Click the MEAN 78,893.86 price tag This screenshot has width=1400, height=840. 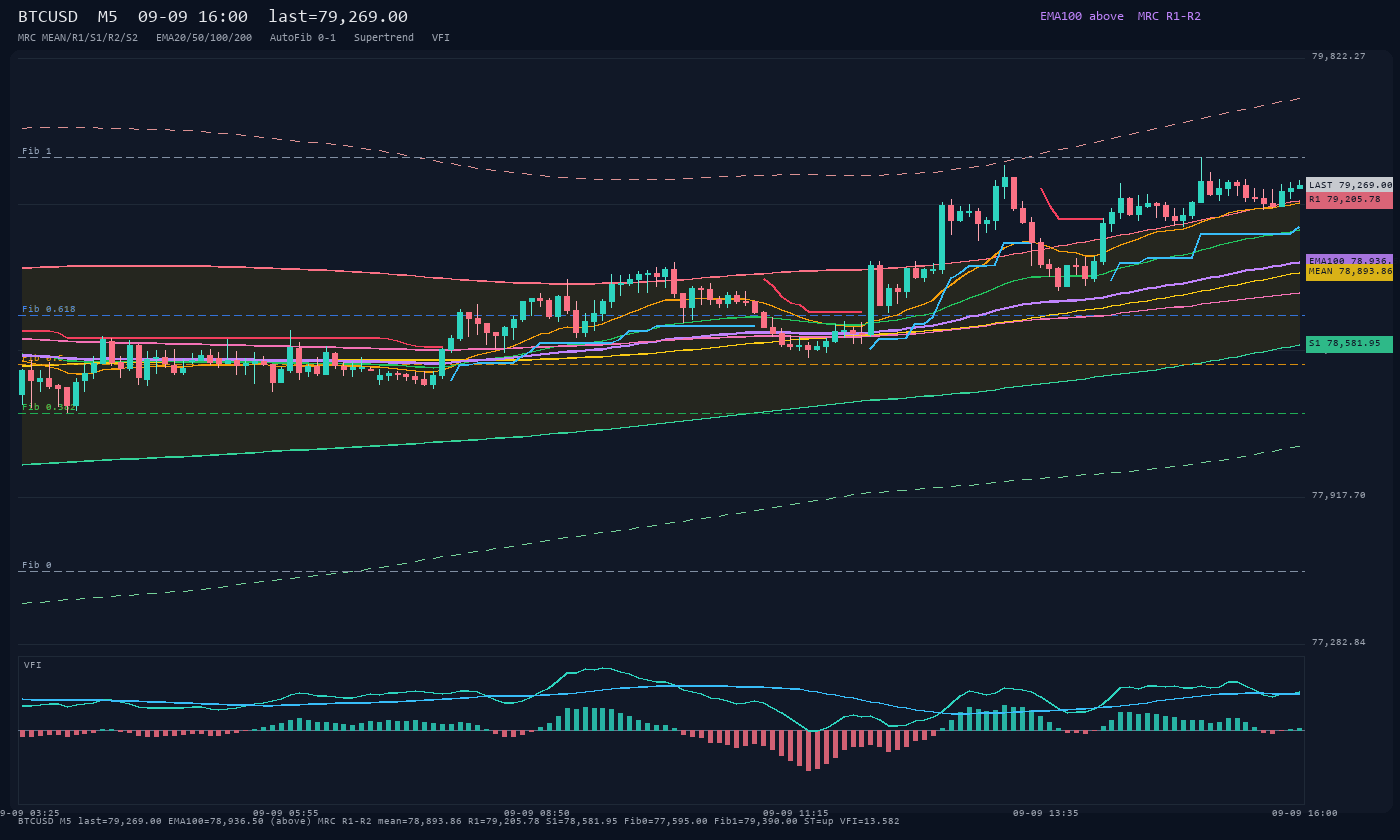tap(1349, 272)
